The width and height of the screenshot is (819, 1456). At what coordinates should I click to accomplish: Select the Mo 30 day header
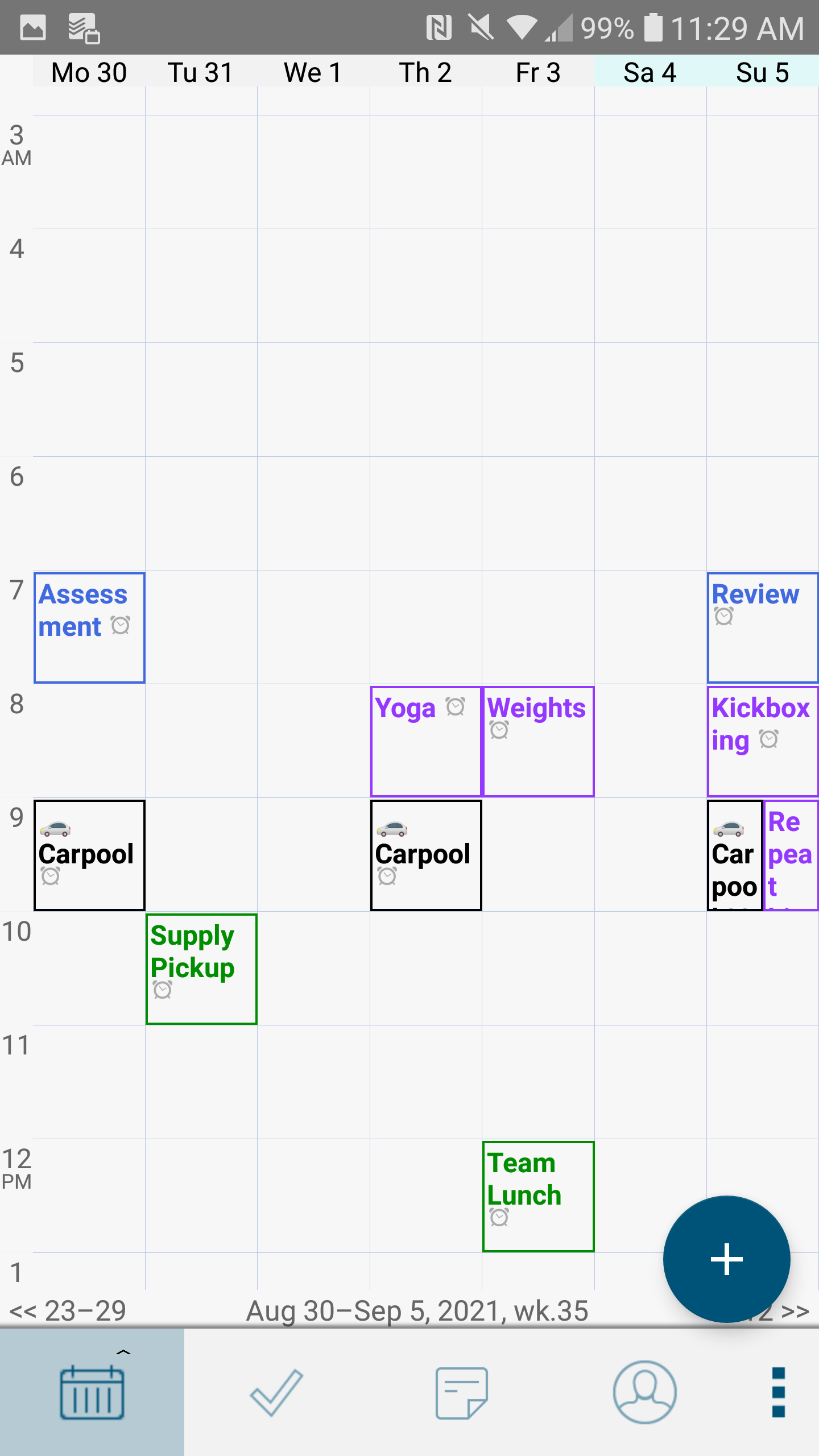[89, 72]
